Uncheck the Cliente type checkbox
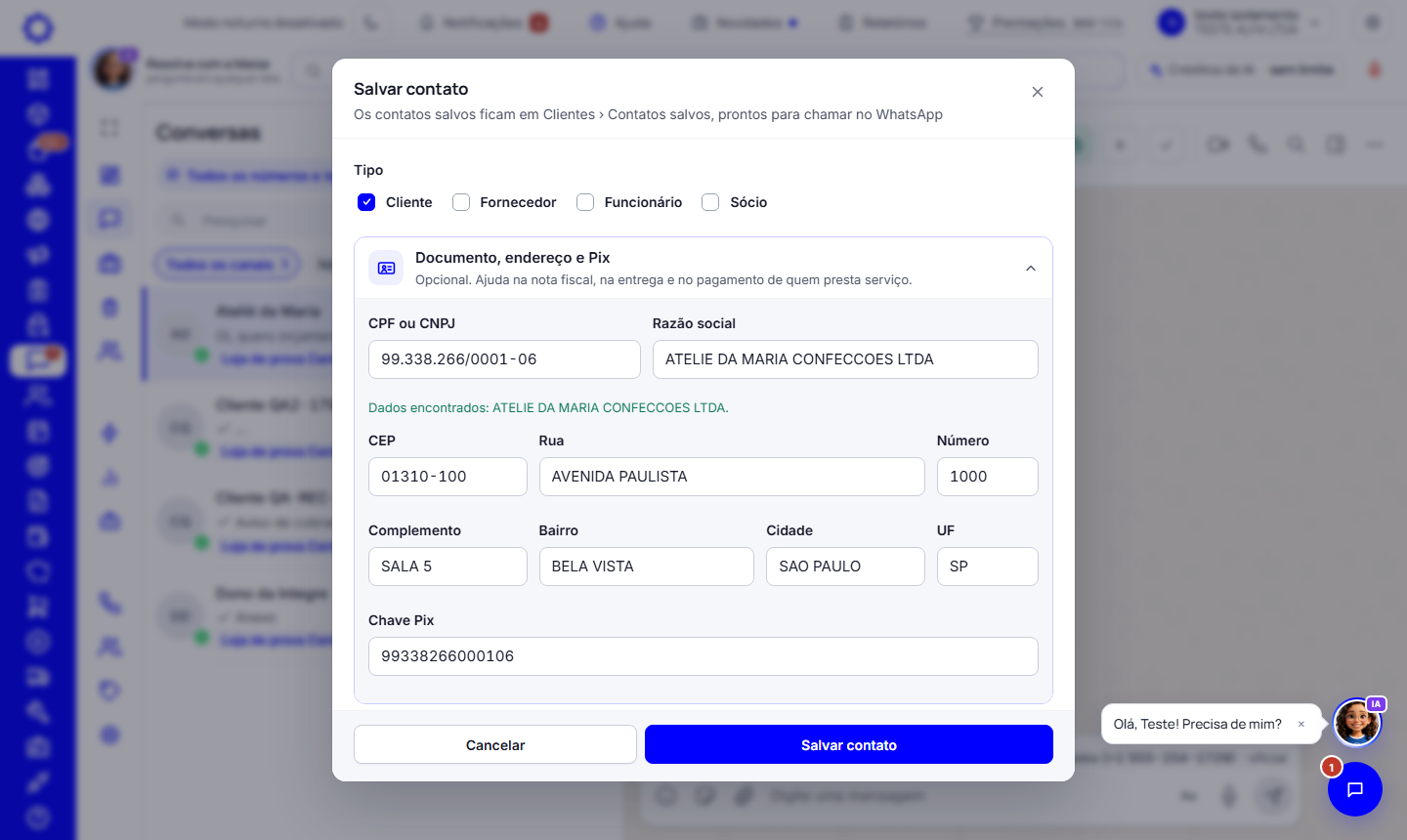The width and height of the screenshot is (1407, 840). pos(366,202)
